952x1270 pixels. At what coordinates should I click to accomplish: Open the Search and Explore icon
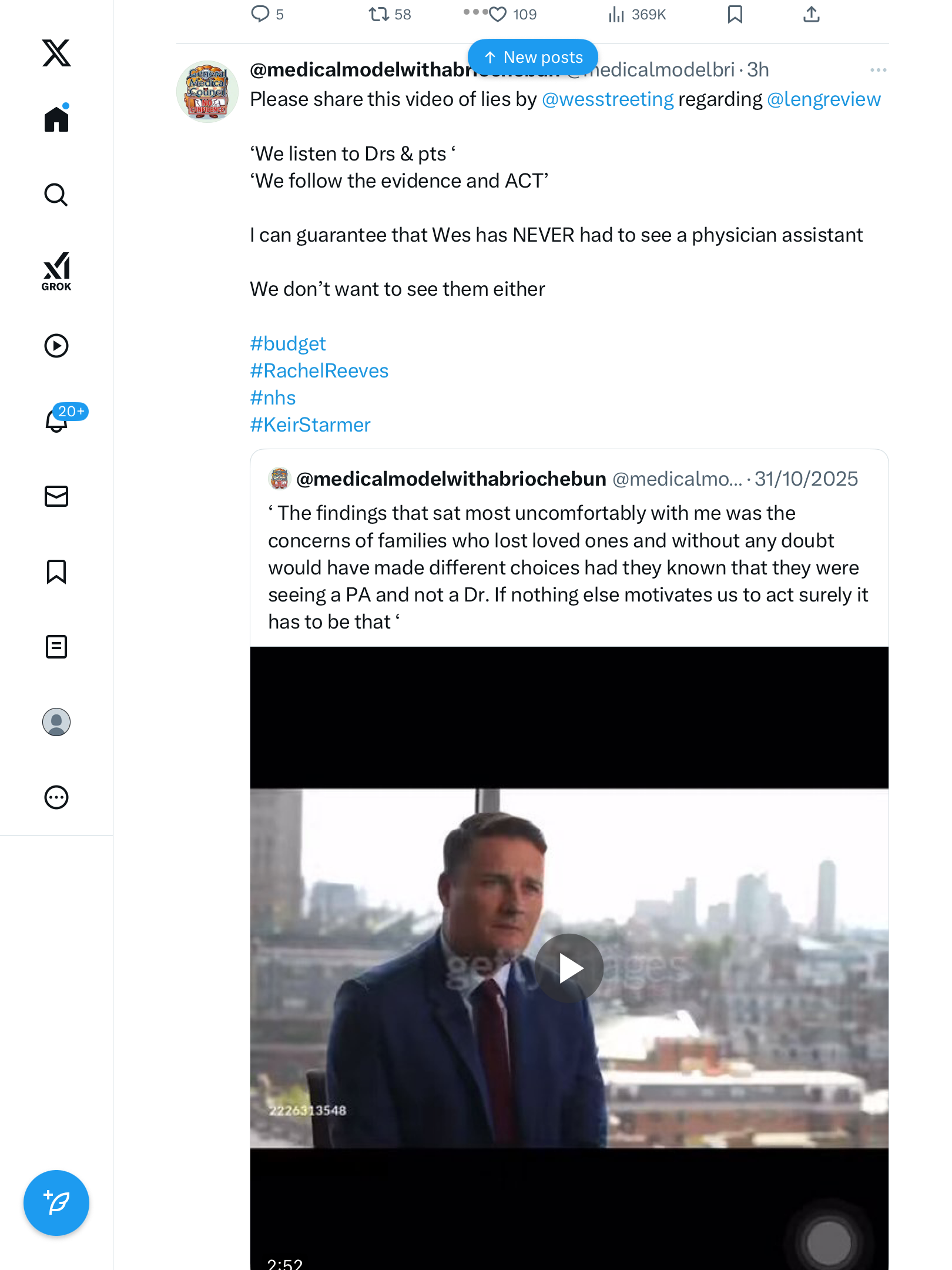[56, 195]
